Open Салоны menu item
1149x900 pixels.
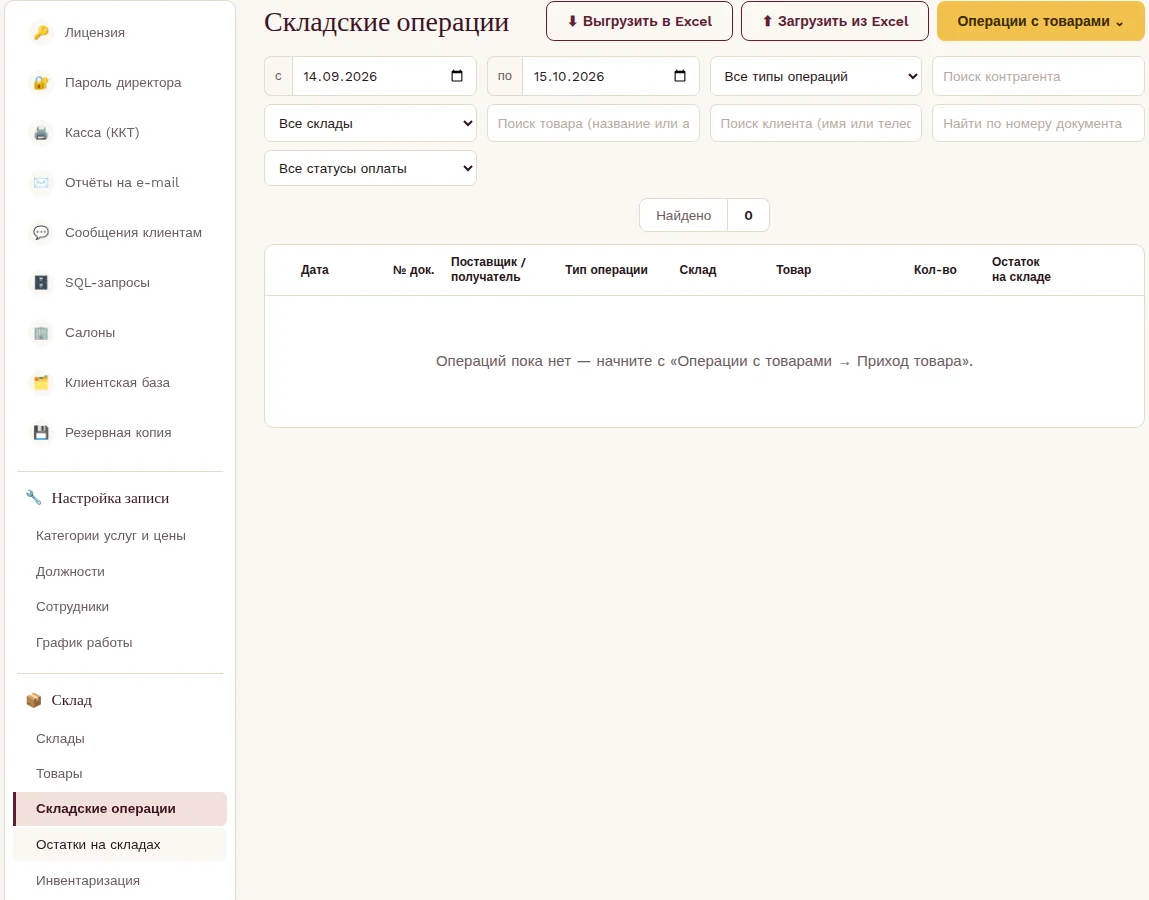(x=119, y=333)
